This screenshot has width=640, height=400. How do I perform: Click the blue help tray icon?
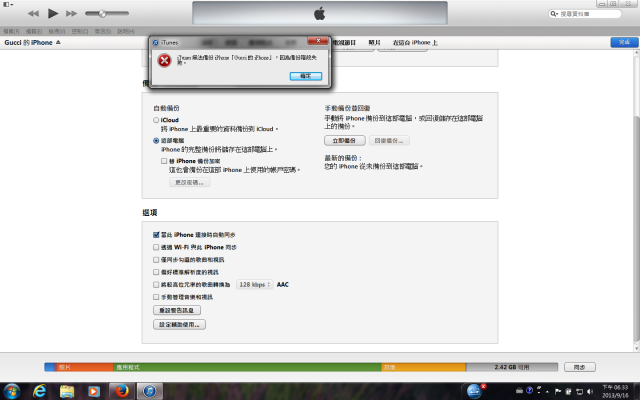coord(529,391)
